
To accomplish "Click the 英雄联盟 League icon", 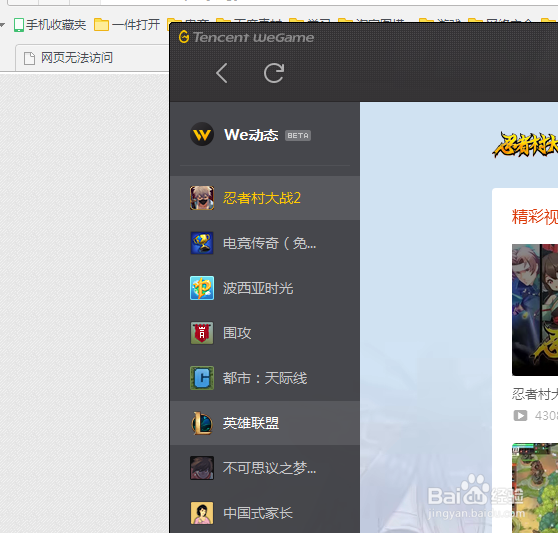I will click(x=202, y=423).
